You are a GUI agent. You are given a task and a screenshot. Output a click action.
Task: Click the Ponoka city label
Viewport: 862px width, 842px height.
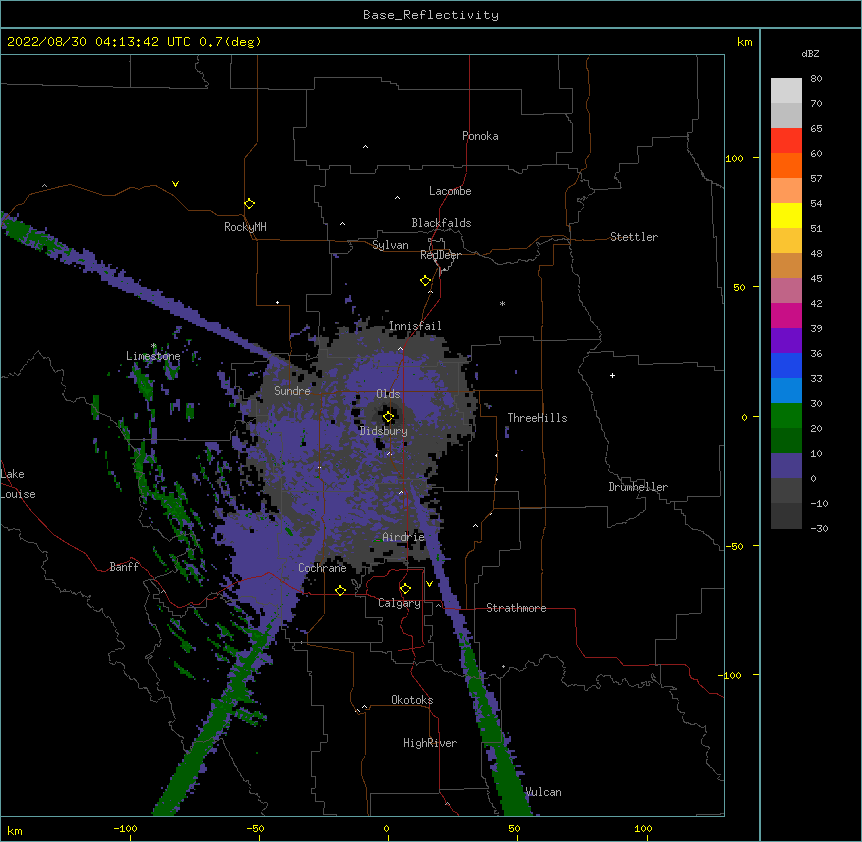click(480, 136)
